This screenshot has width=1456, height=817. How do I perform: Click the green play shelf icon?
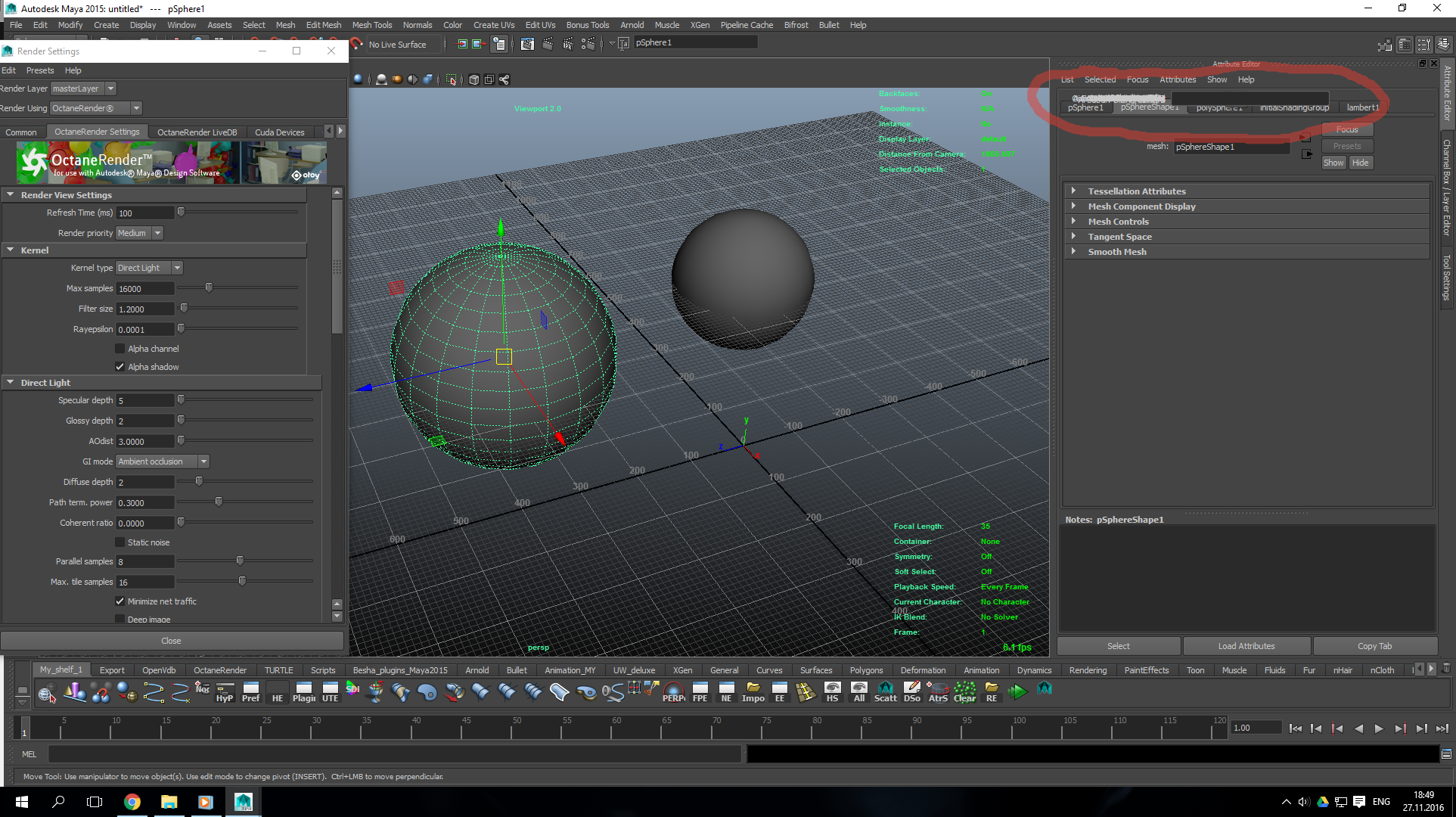1017,691
